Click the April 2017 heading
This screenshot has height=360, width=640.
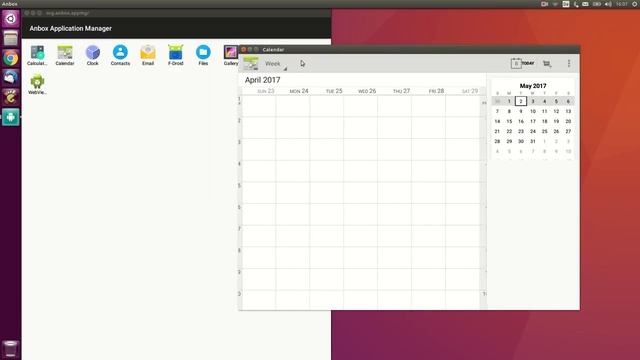[x=262, y=80]
